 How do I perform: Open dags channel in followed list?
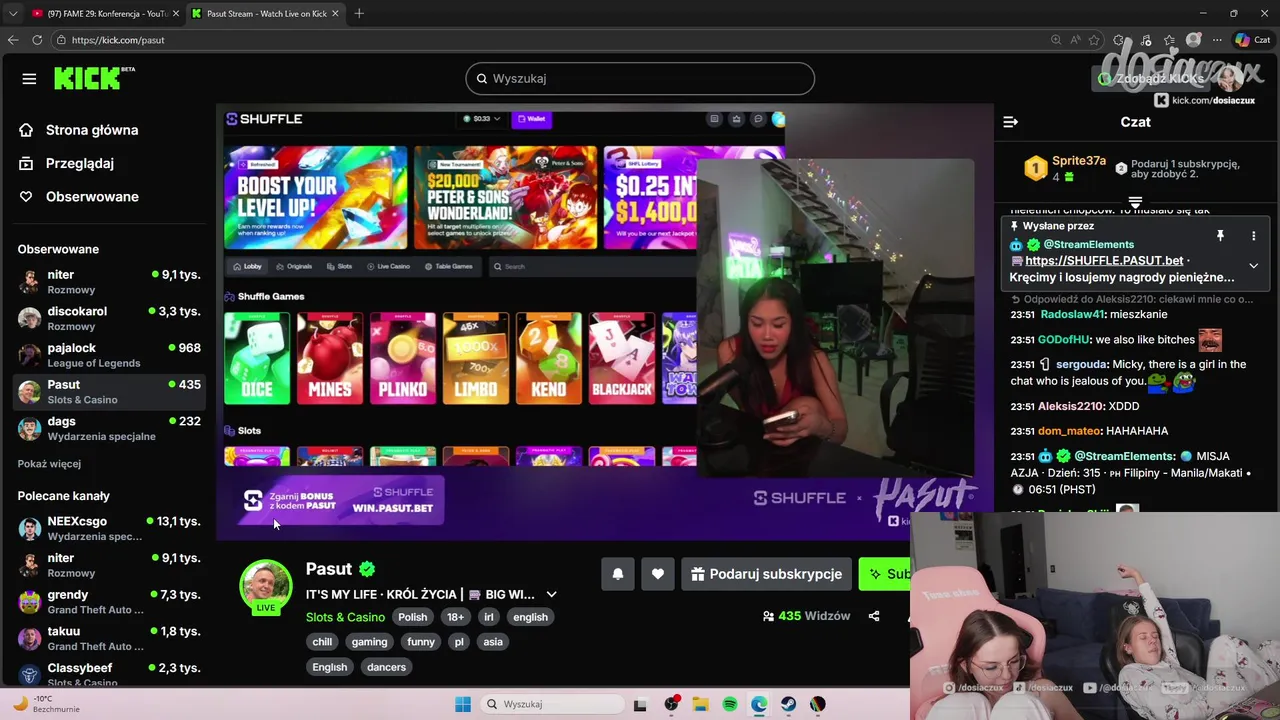pyautogui.click(x=108, y=428)
